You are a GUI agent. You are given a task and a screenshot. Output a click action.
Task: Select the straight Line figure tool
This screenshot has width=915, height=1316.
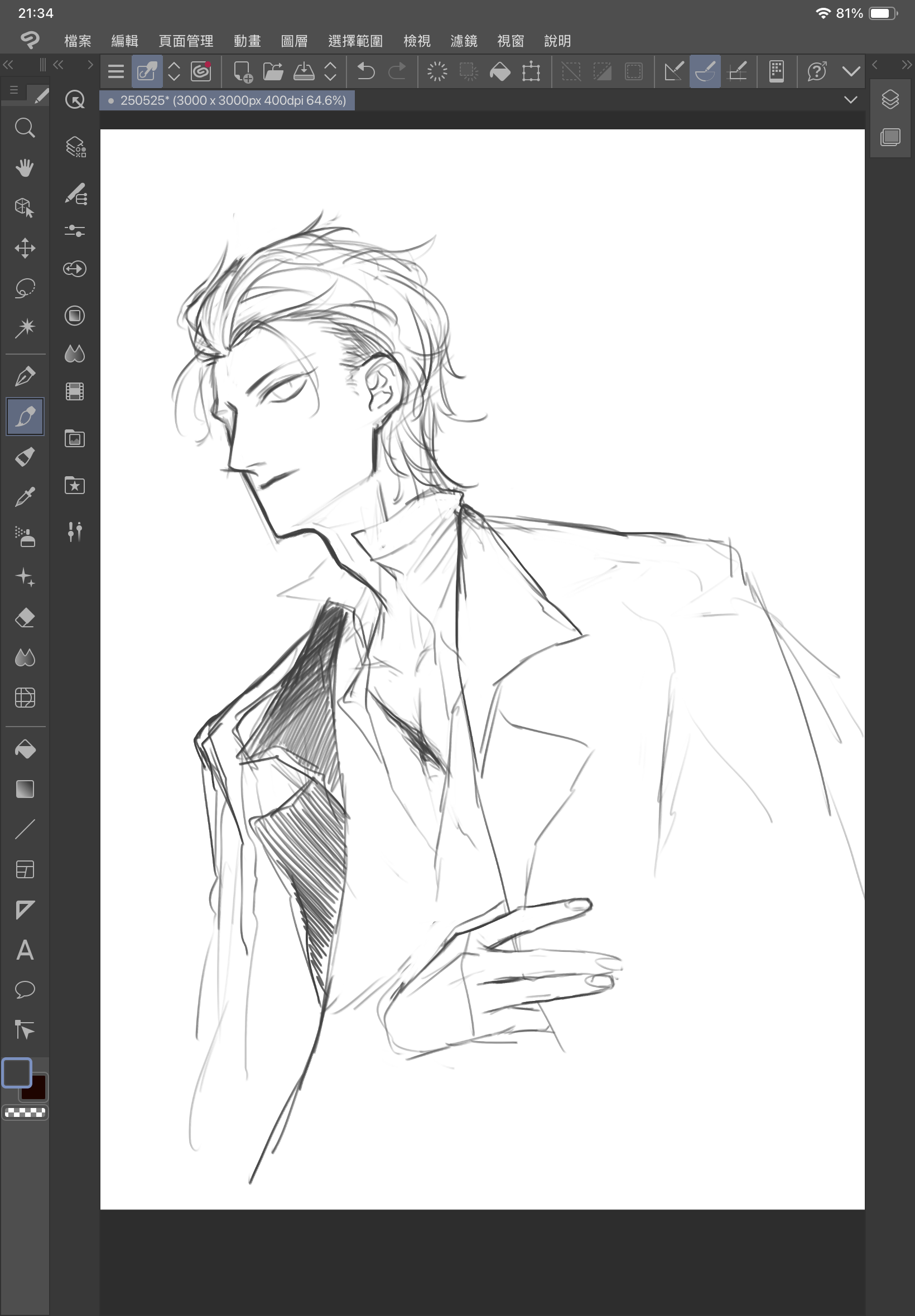(25, 829)
